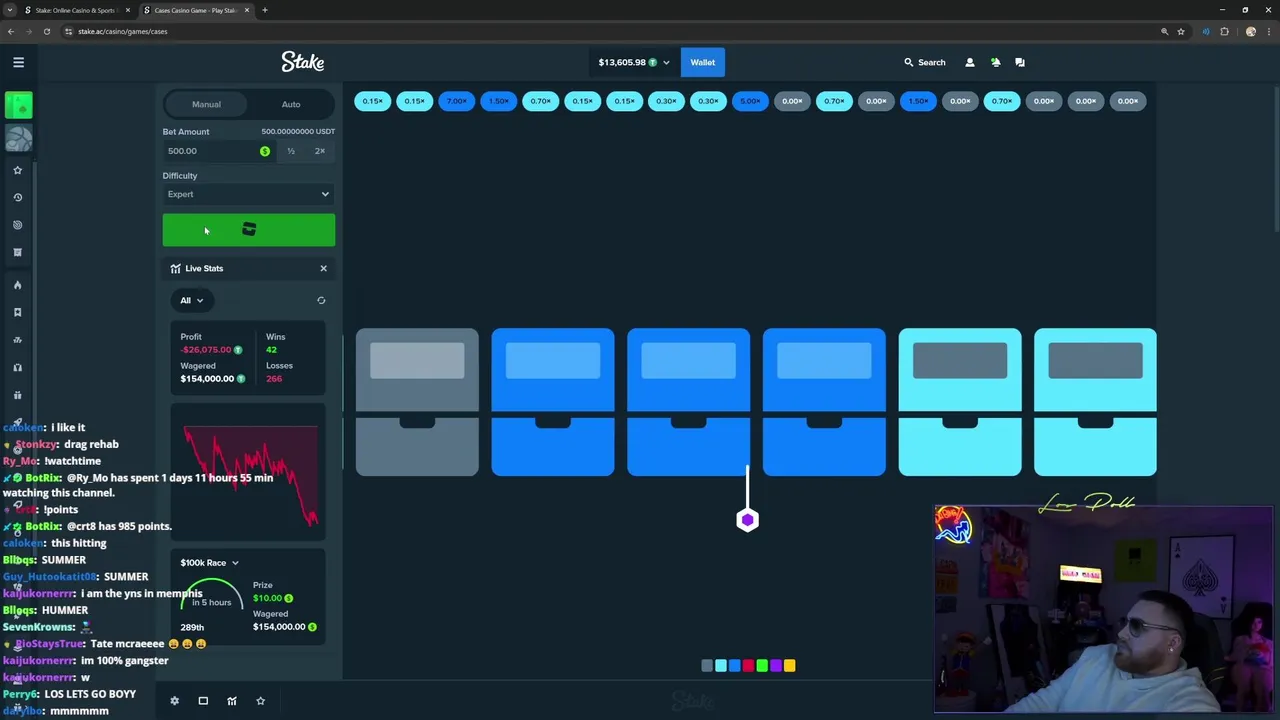Screen dimensions: 1280x720
Task: Switch to Auto betting mode
Action: point(291,104)
